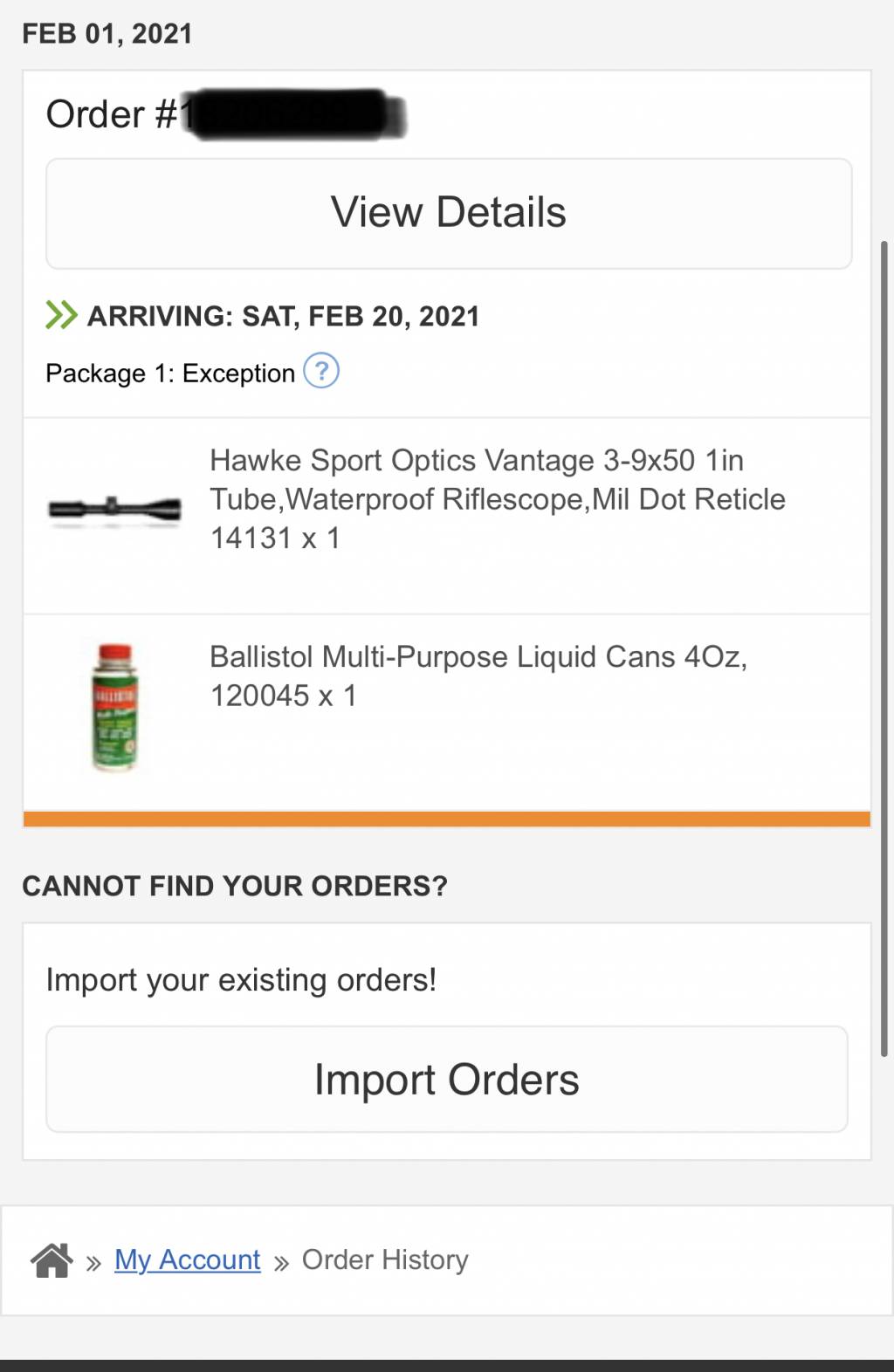Click the FEB 01, 2021 date header

(x=107, y=34)
